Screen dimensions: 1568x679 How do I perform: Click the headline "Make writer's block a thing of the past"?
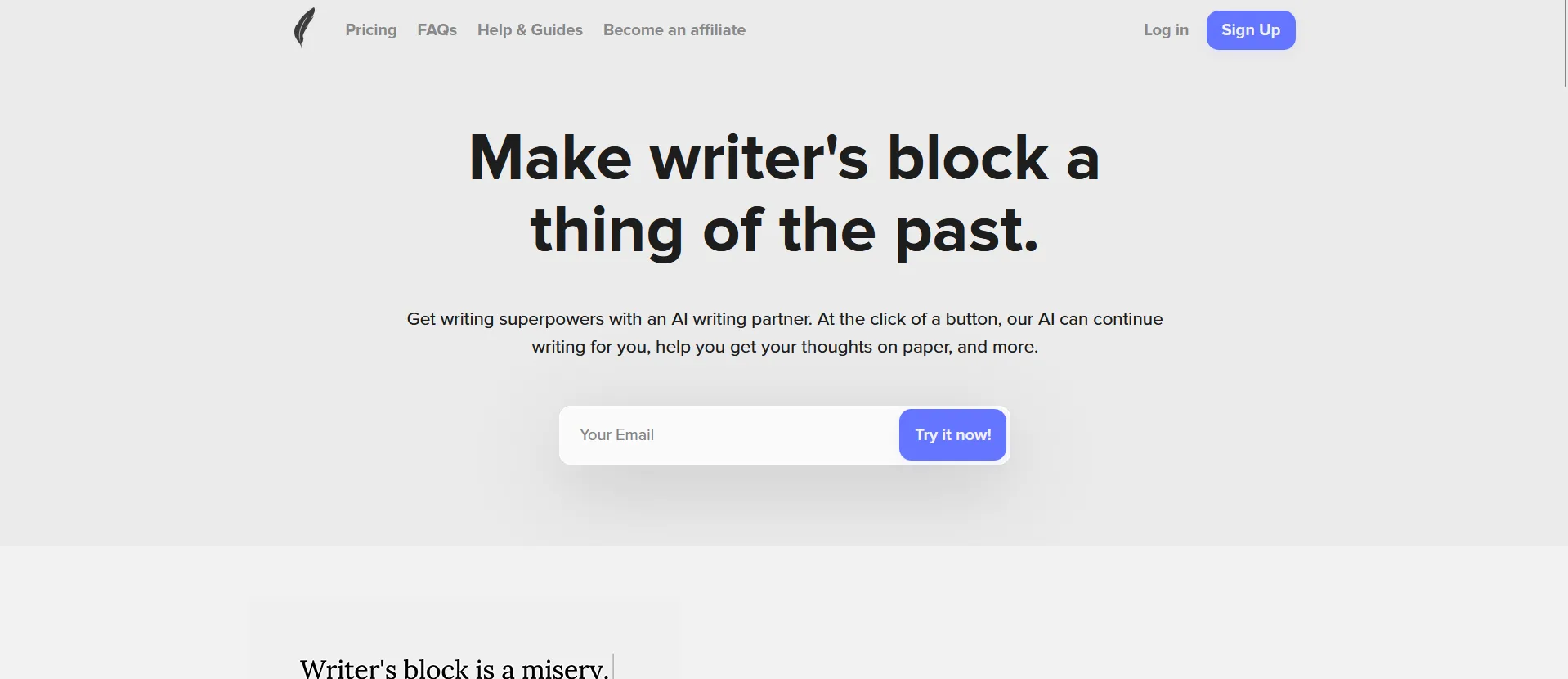[x=783, y=194]
